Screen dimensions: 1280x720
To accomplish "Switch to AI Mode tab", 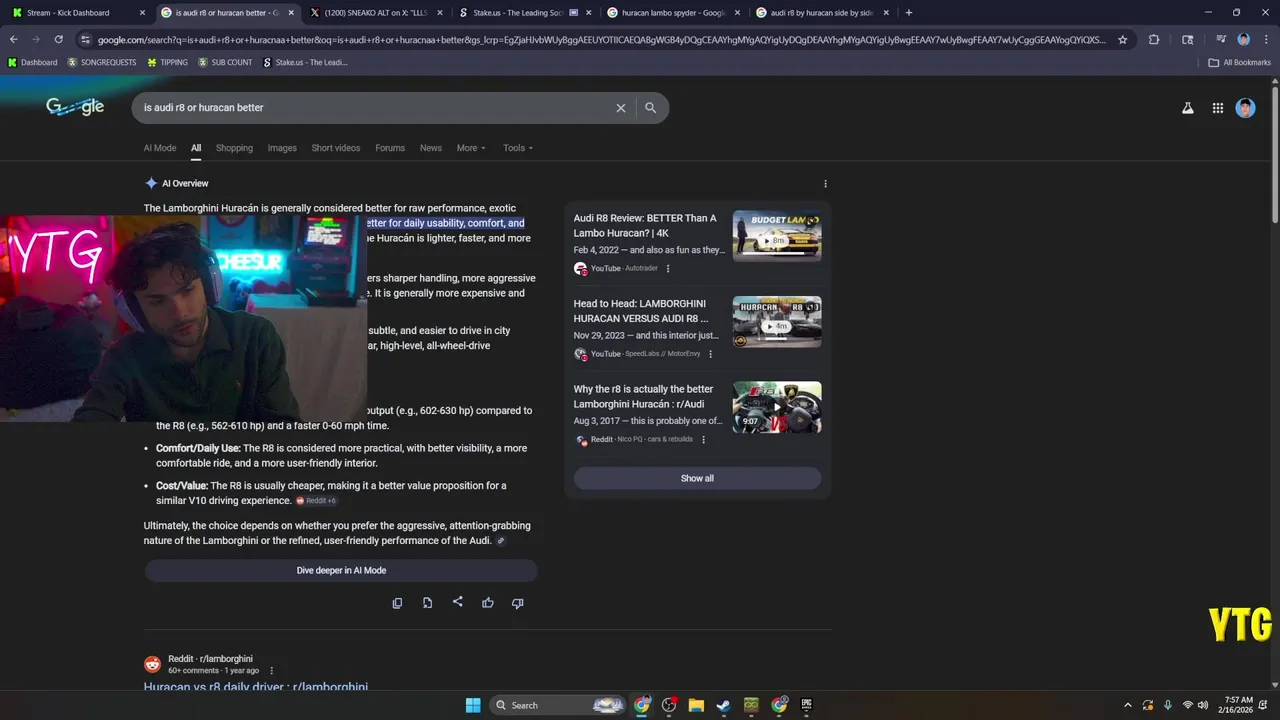I will (160, 148).
